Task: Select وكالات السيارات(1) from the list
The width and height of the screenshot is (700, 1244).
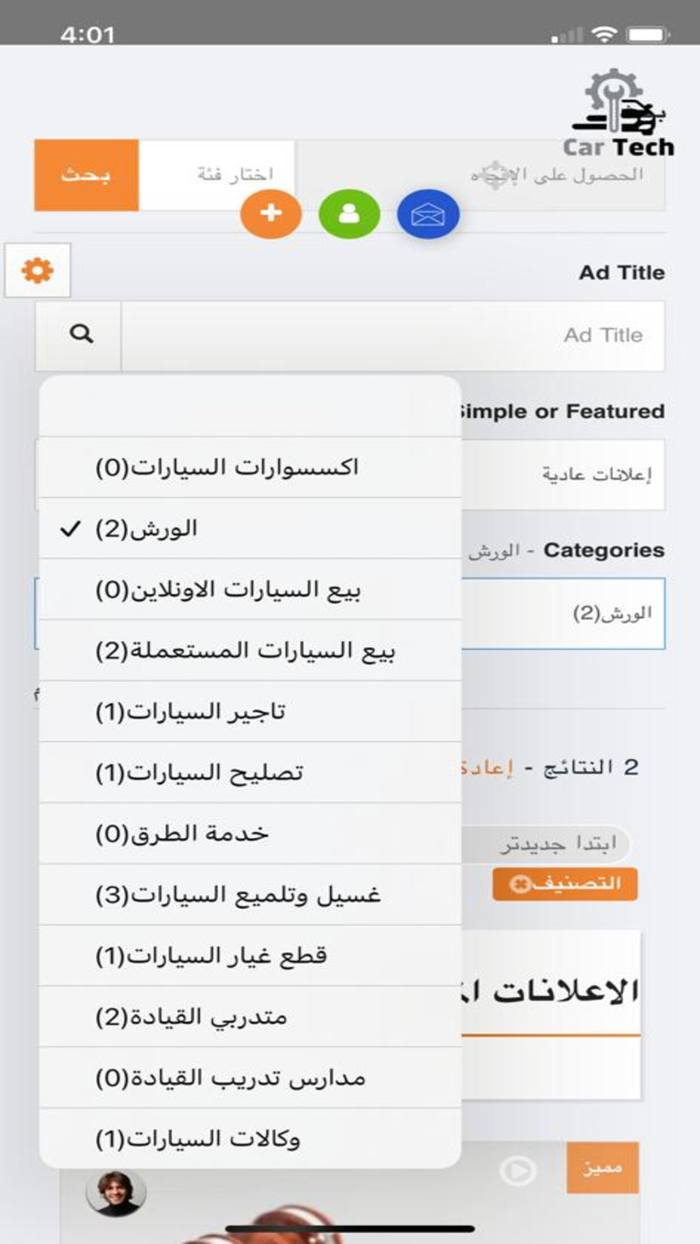Action: (250, 1138)
